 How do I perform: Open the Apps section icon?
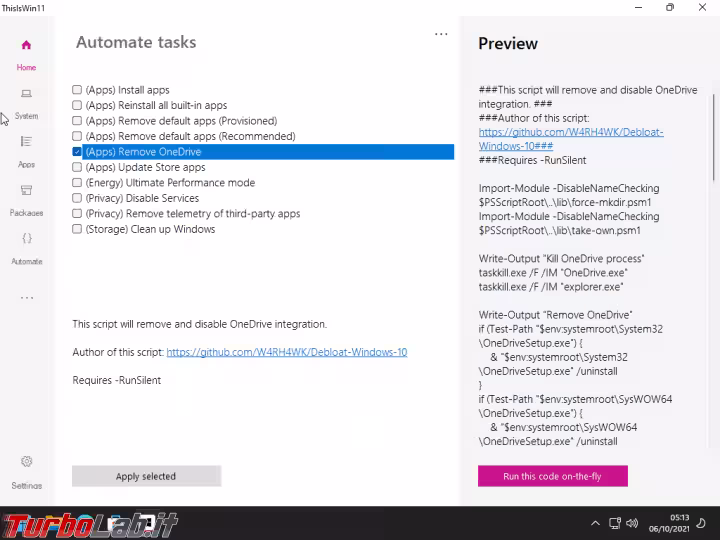click(x=26, y=141)
